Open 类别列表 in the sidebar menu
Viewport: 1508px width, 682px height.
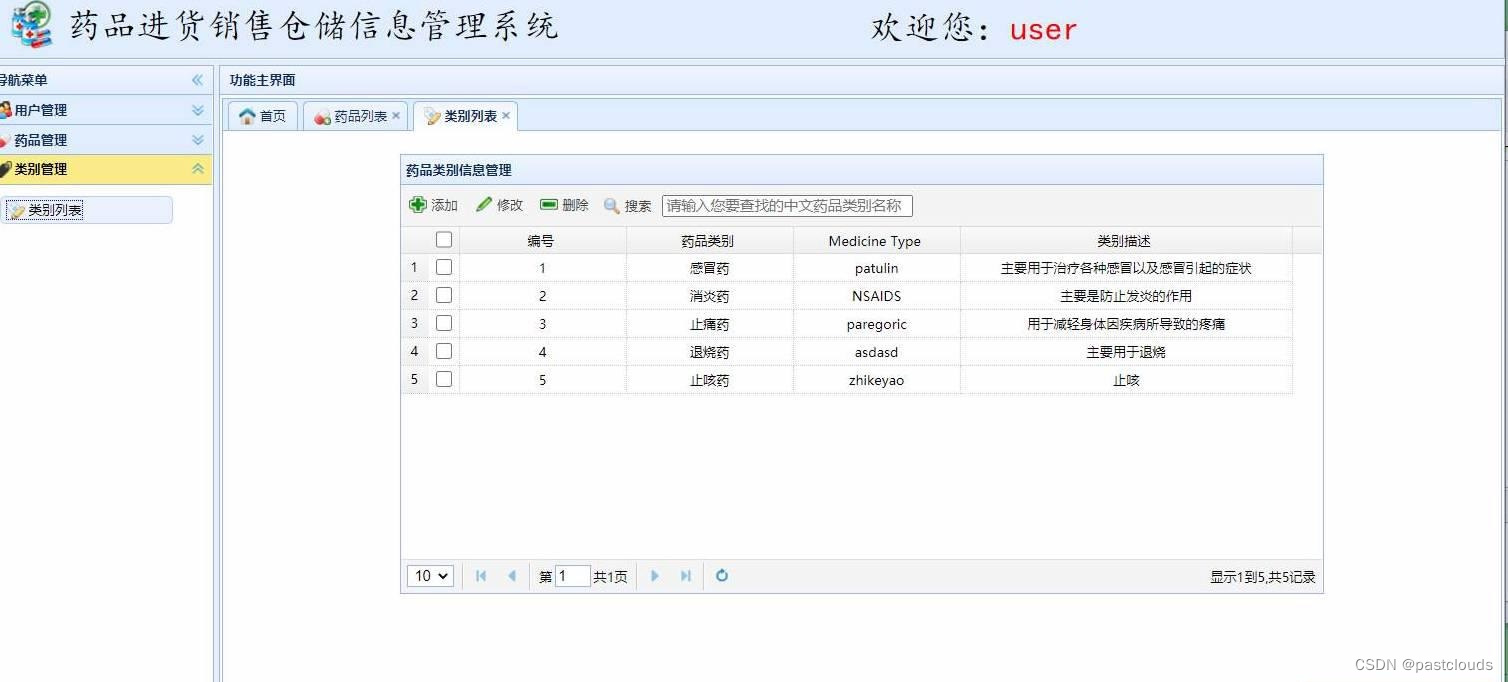[86, 210]
